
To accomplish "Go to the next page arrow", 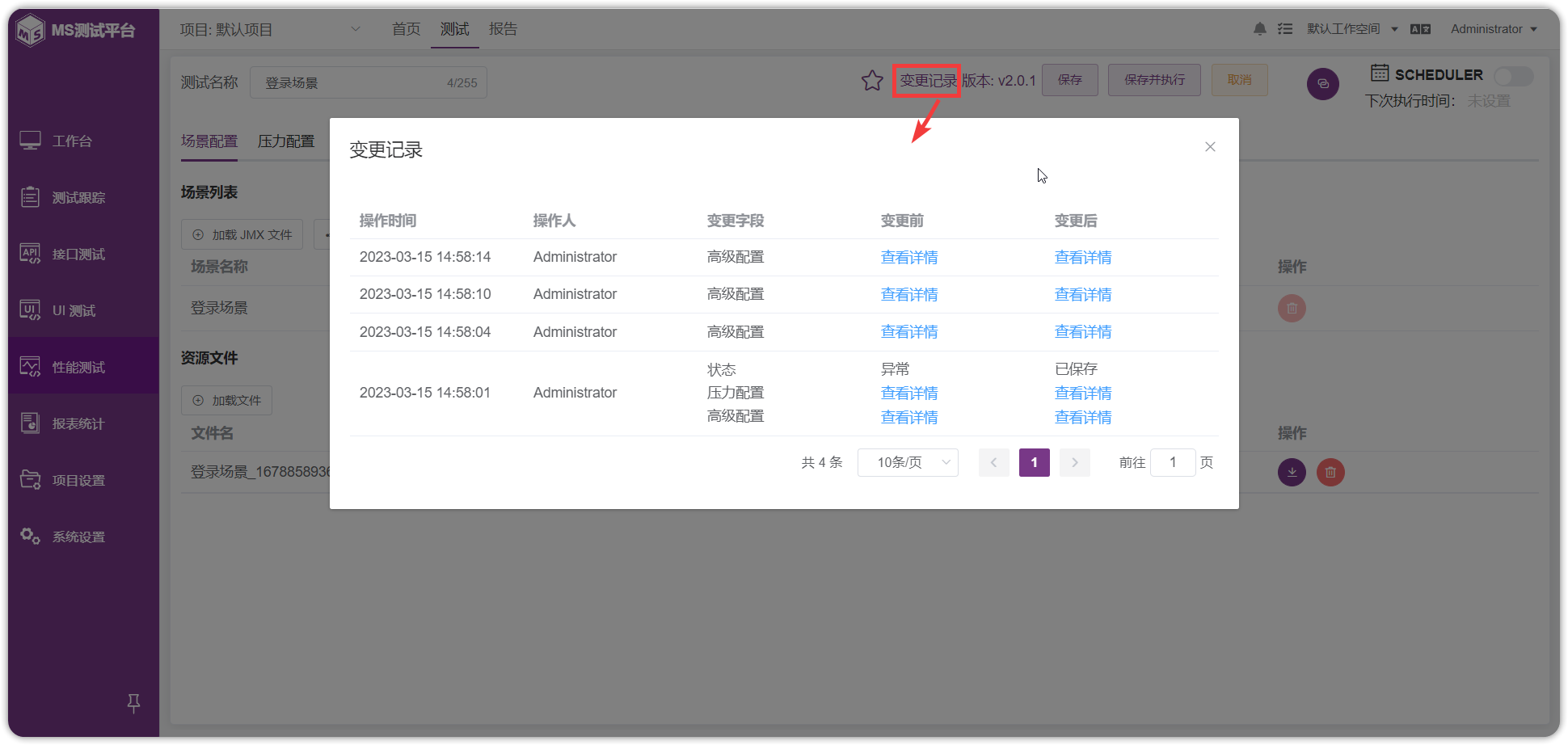I will pyautogui.click(x=1075, y=462).
